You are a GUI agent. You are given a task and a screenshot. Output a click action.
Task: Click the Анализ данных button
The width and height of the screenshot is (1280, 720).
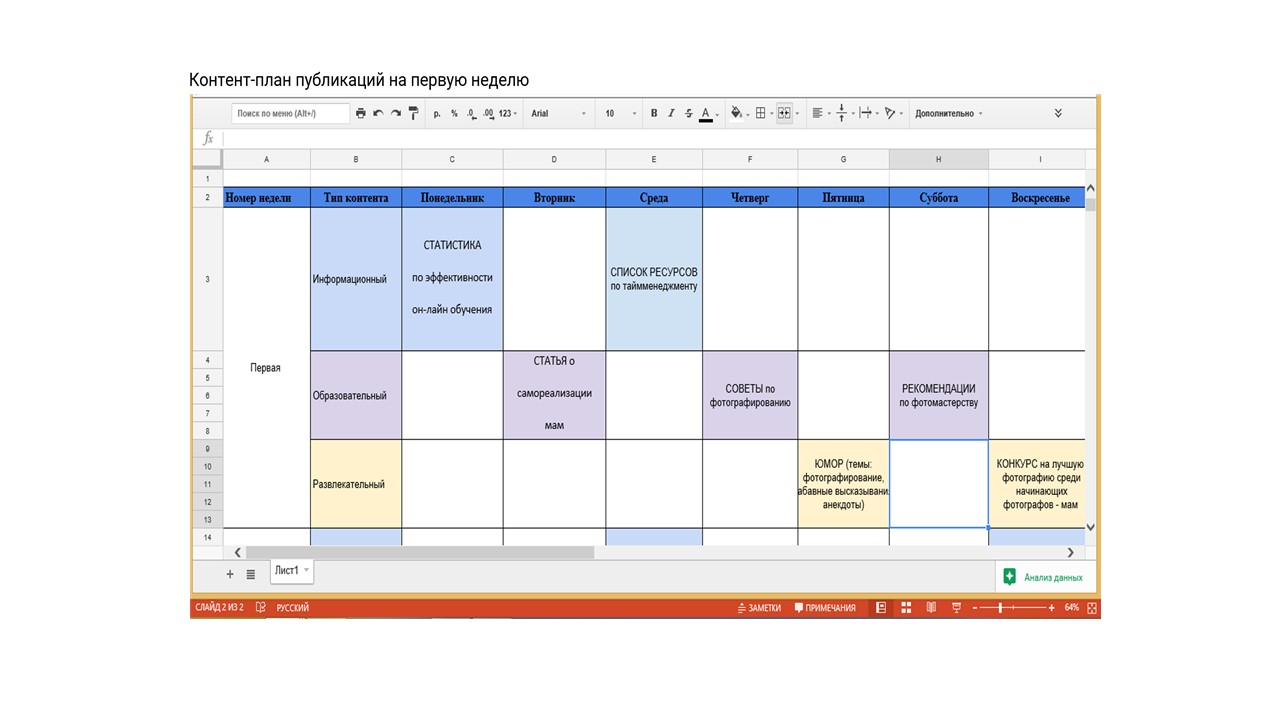click(x=1045, y=577)
